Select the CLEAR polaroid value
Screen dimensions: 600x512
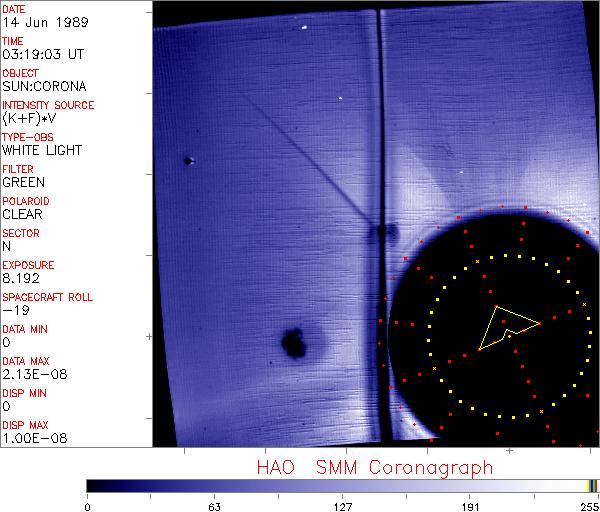coord(23,214)
